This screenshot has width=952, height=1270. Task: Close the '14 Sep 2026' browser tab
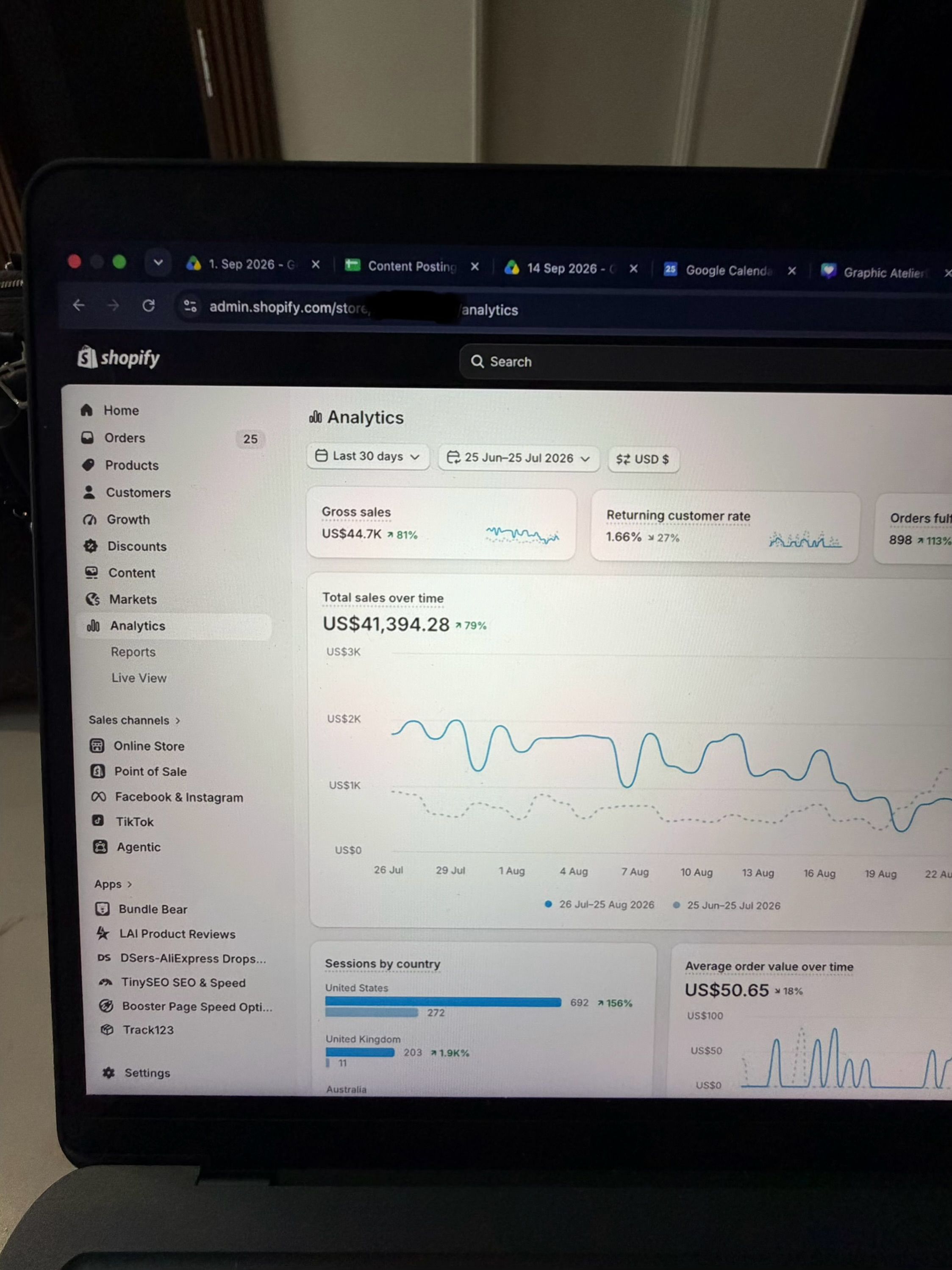click(633, 269)
